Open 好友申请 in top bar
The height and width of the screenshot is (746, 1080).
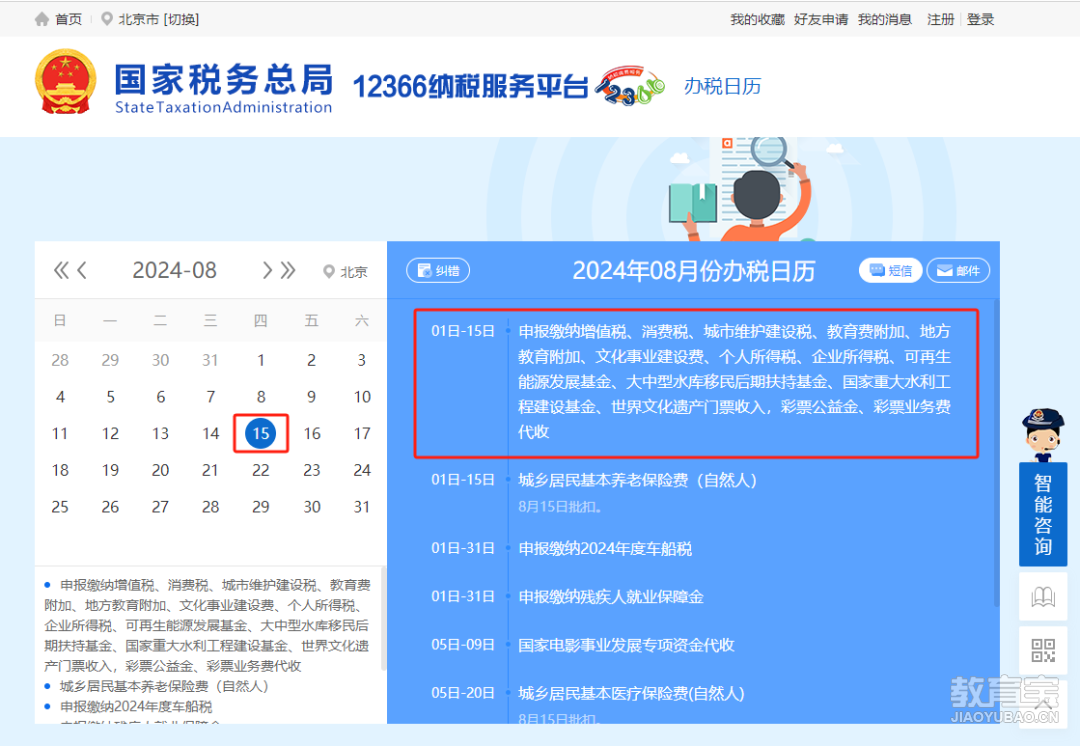tap(821, 19)
